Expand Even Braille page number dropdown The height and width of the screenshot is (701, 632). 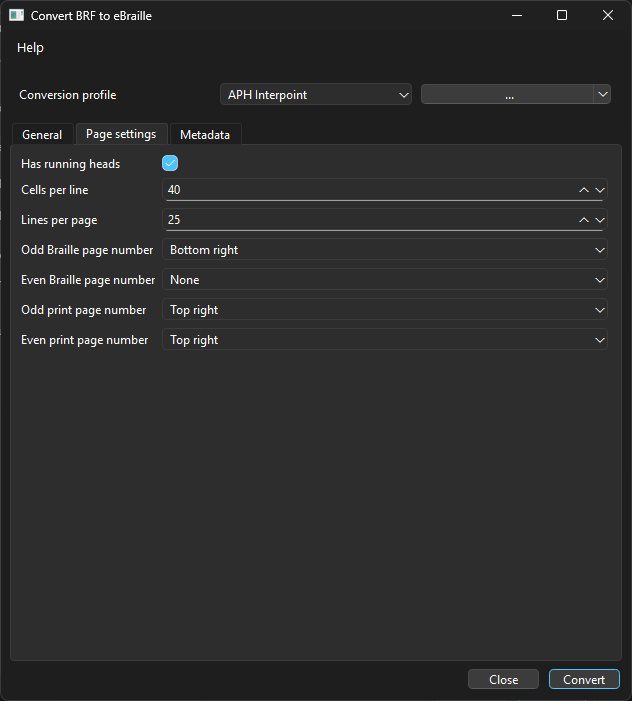(x=384, y=280)
